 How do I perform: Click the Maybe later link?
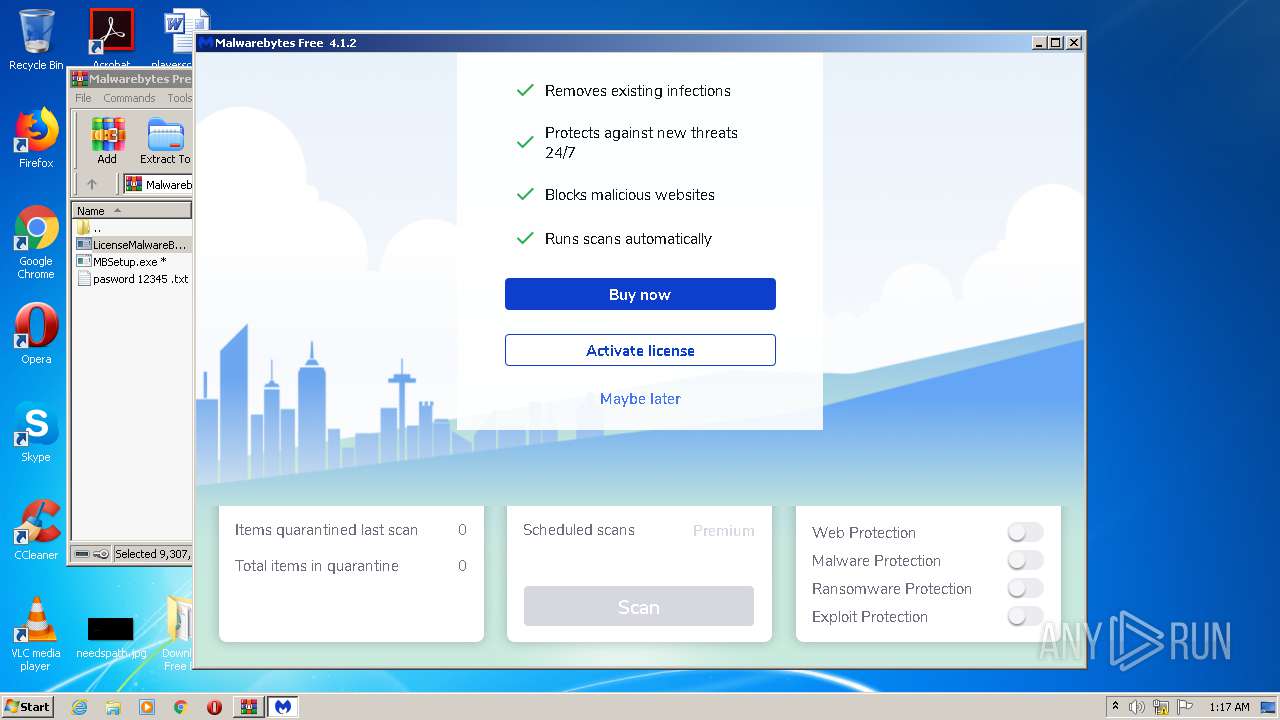[x=640, y=398]
